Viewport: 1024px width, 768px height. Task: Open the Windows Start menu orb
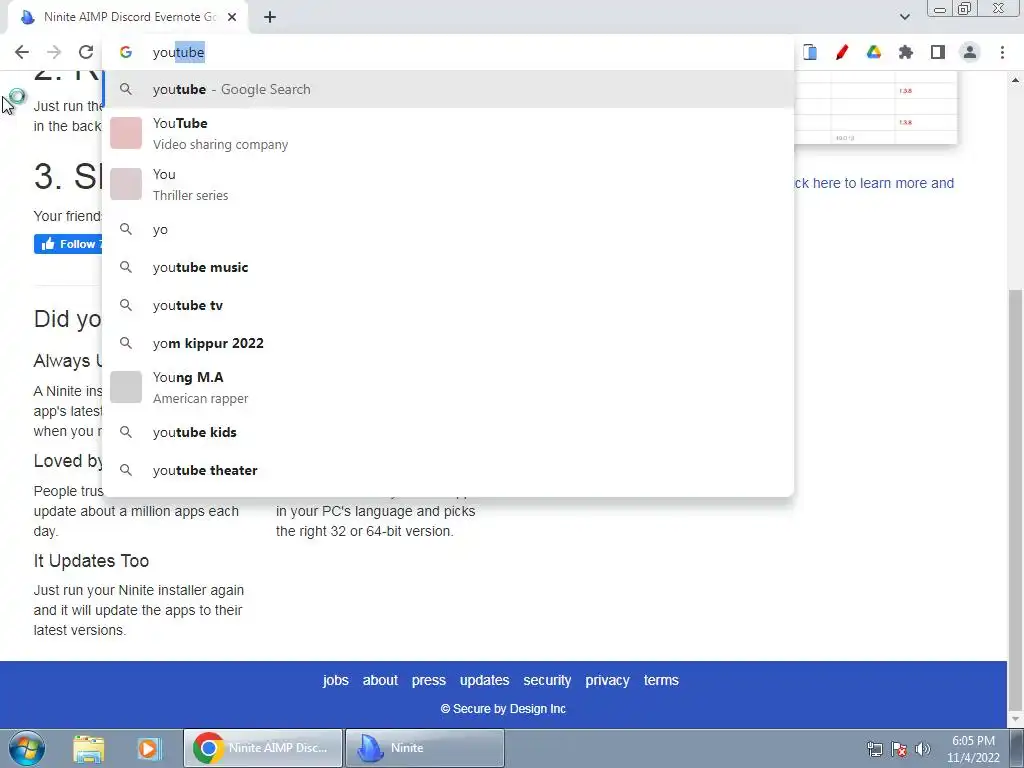pyautogui.click(x=27, y=748)
